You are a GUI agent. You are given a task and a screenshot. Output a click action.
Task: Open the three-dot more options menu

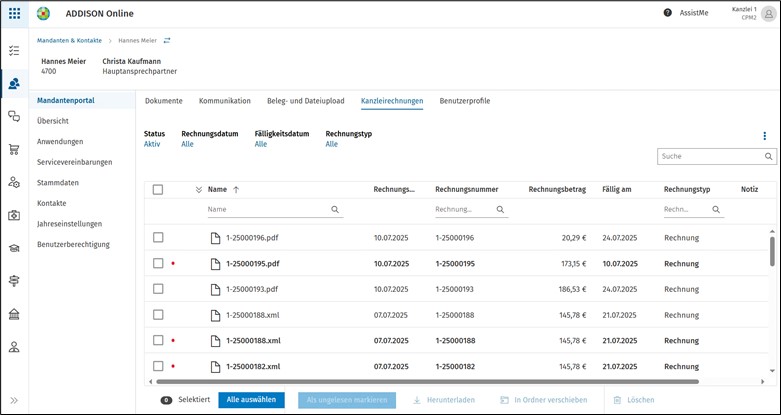click(x=765, y=136)
